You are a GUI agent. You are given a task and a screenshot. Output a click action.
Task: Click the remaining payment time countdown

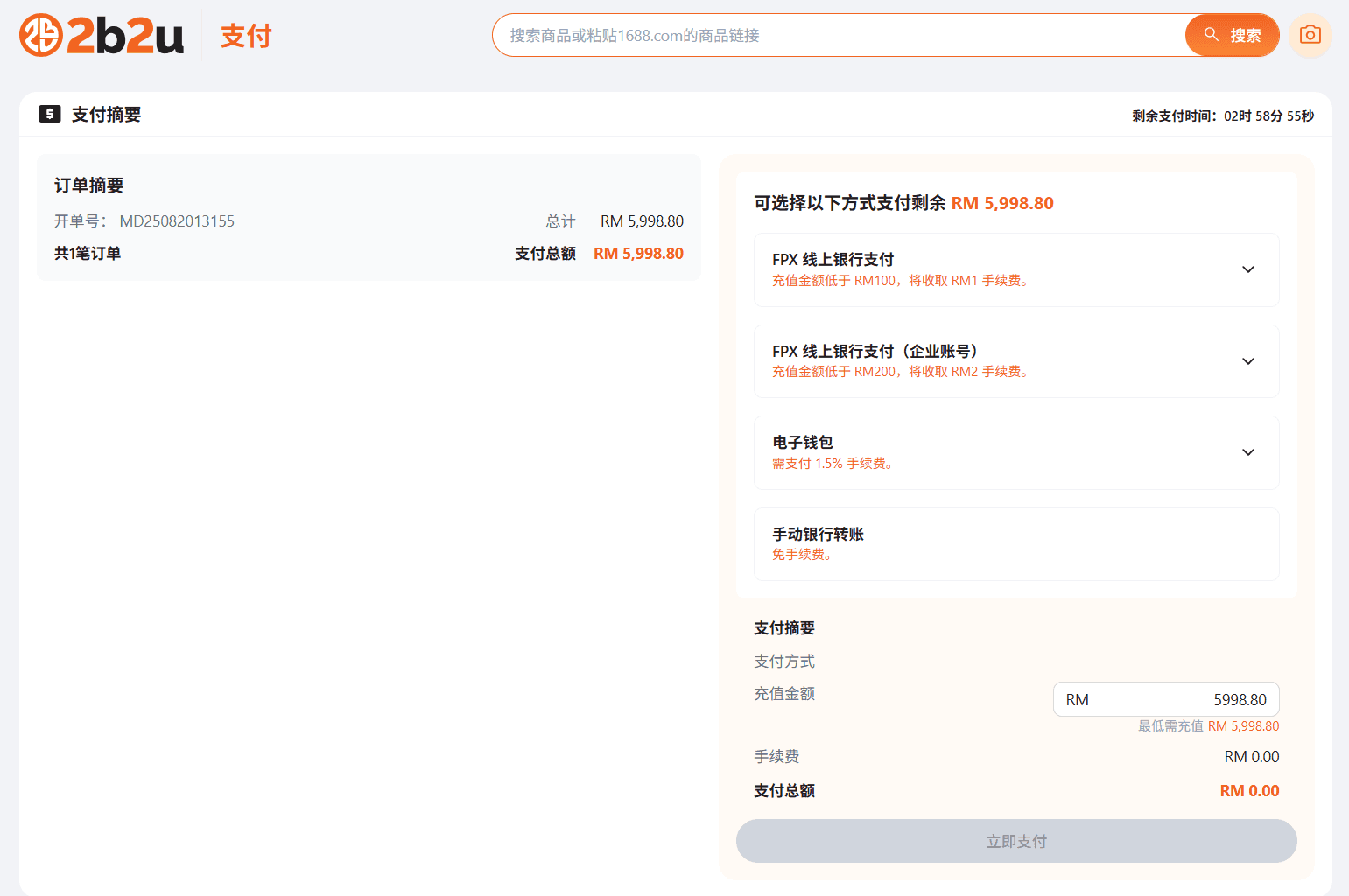click(x=1221, y=115)
